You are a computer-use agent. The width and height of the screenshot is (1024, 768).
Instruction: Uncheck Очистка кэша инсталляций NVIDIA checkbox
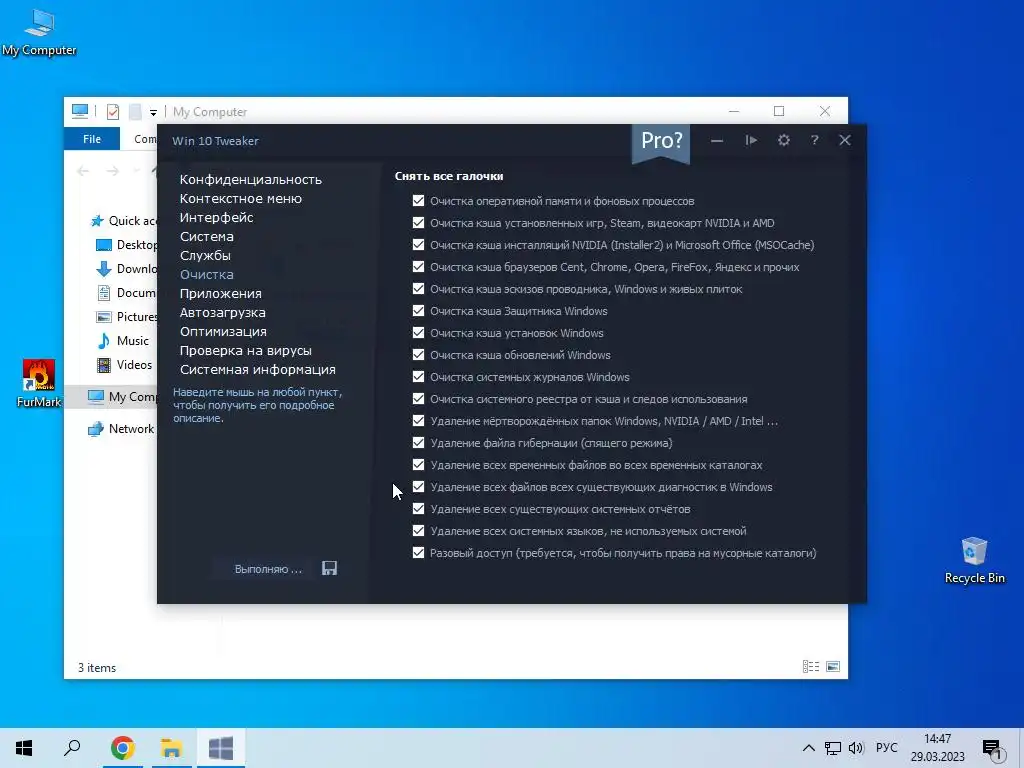click(419, 245)
